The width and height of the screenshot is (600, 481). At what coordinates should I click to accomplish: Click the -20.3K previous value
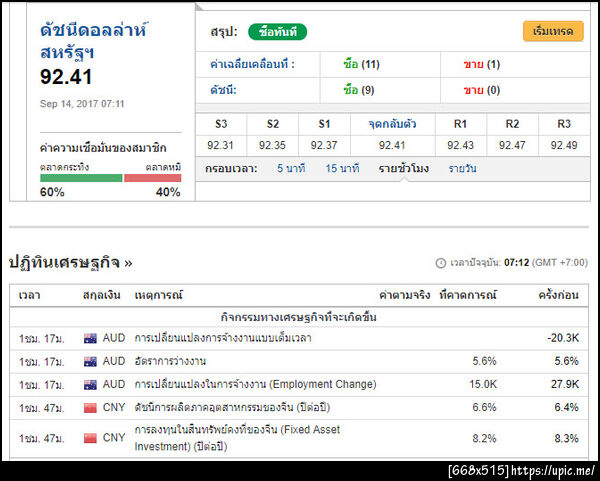point(563,338)
